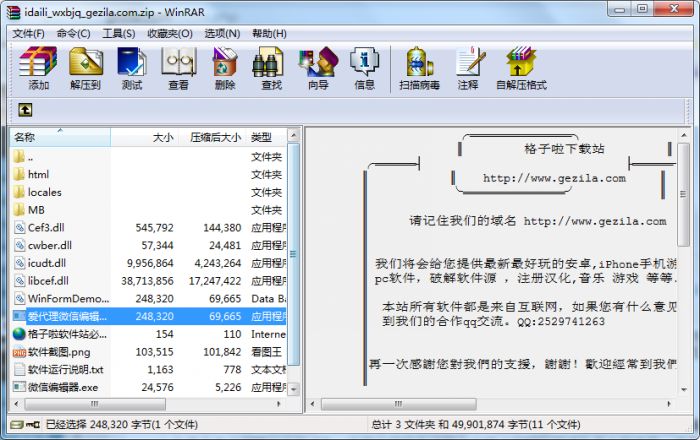This screenshot has height=440, width=700.
Task: Click the 4,243,264 compressed size value
Action: (217, 263)
